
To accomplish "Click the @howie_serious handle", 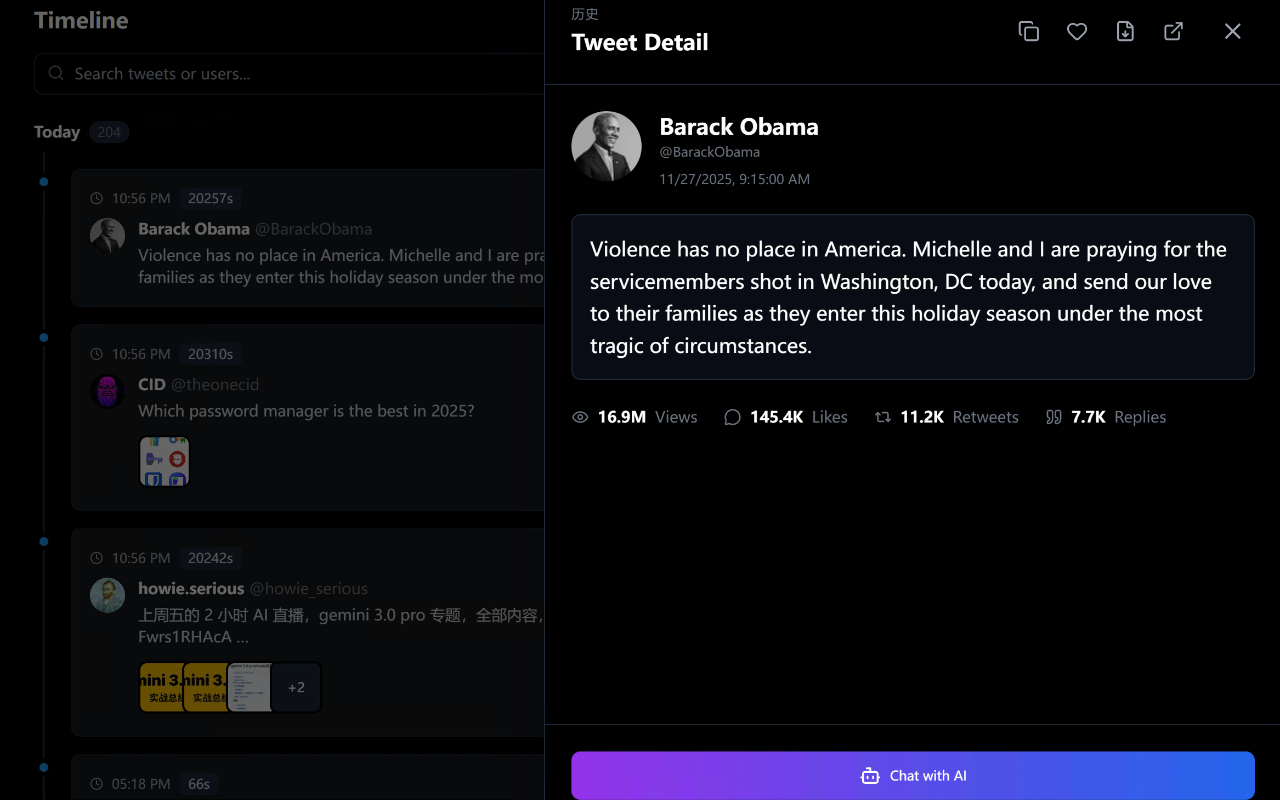I will pyautogui.click(x=309, y=589).
